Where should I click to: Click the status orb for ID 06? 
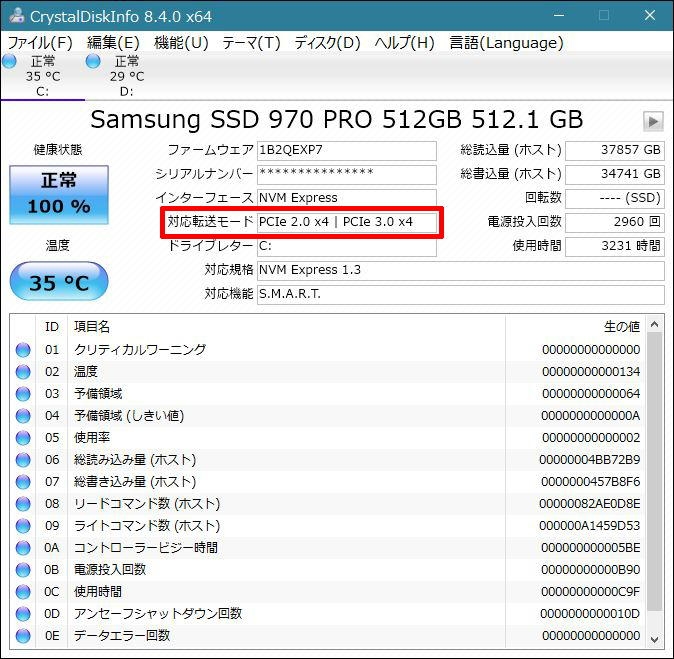pos(23,460)
